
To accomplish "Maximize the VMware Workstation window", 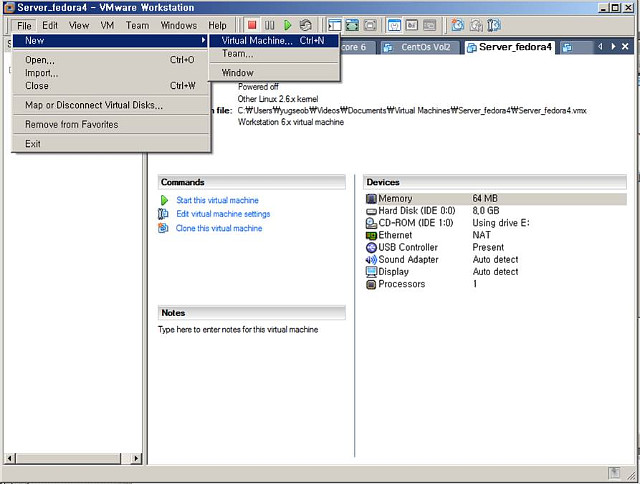I will [x=616, y=7].
